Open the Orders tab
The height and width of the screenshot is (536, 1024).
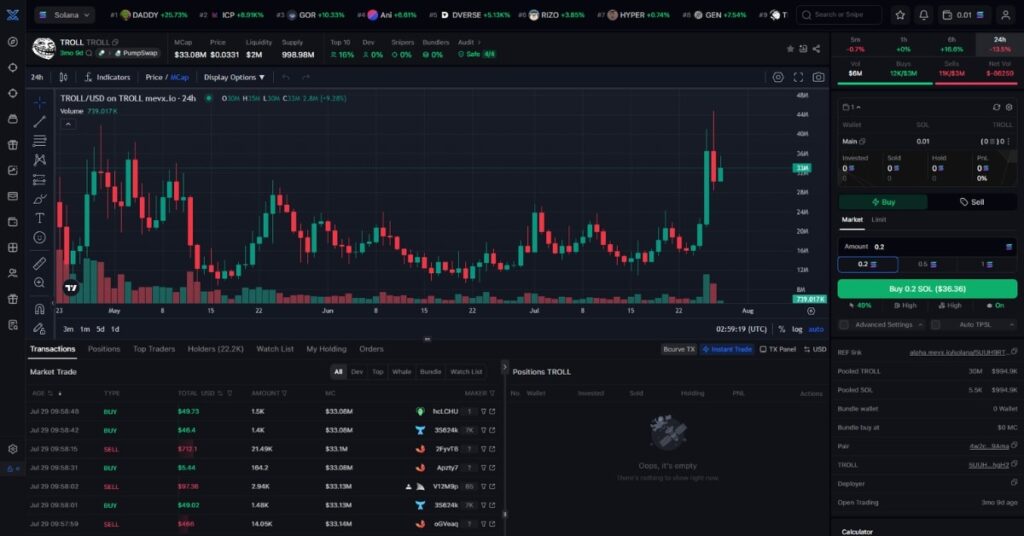[371, 349]
